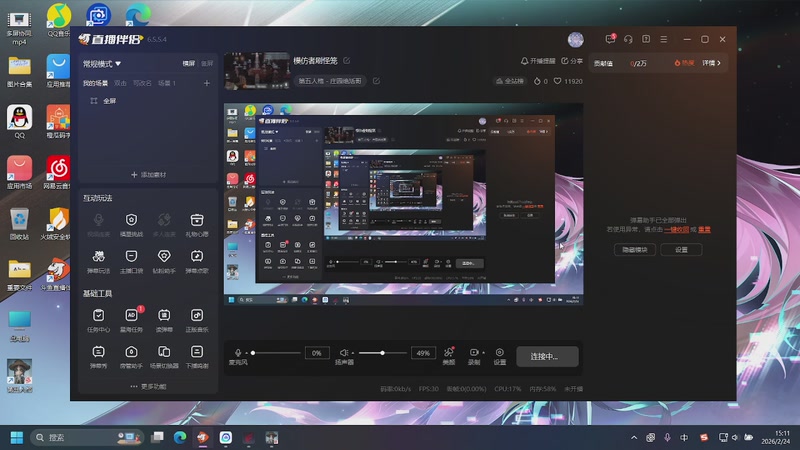Edit the stream title with the pencil icon
The image size is (800, 450).
pos(346,61)
